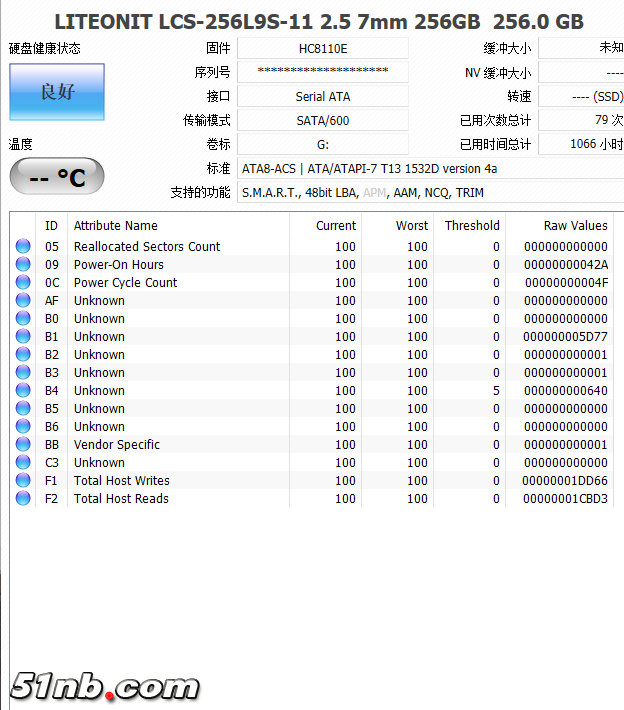
Task: Click the buffer size field showing 未知
Action: (581, 48)
